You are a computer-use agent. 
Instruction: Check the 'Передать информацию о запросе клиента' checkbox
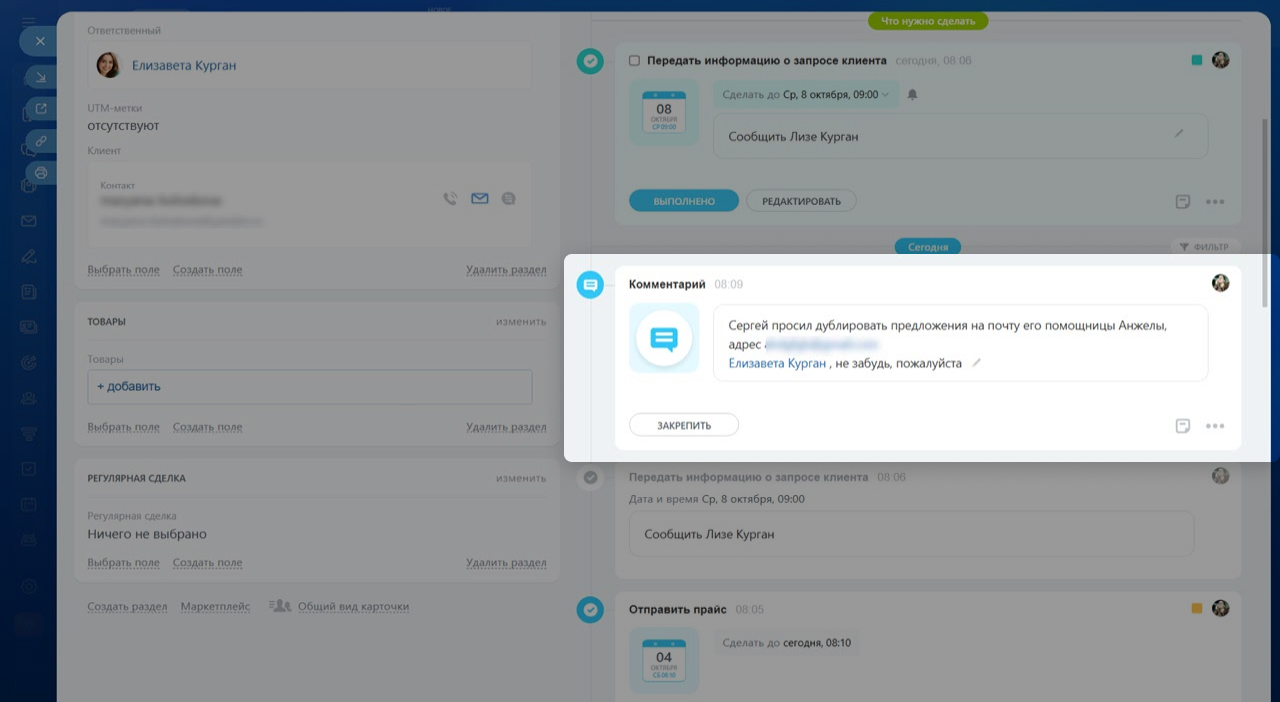(634, 61)
